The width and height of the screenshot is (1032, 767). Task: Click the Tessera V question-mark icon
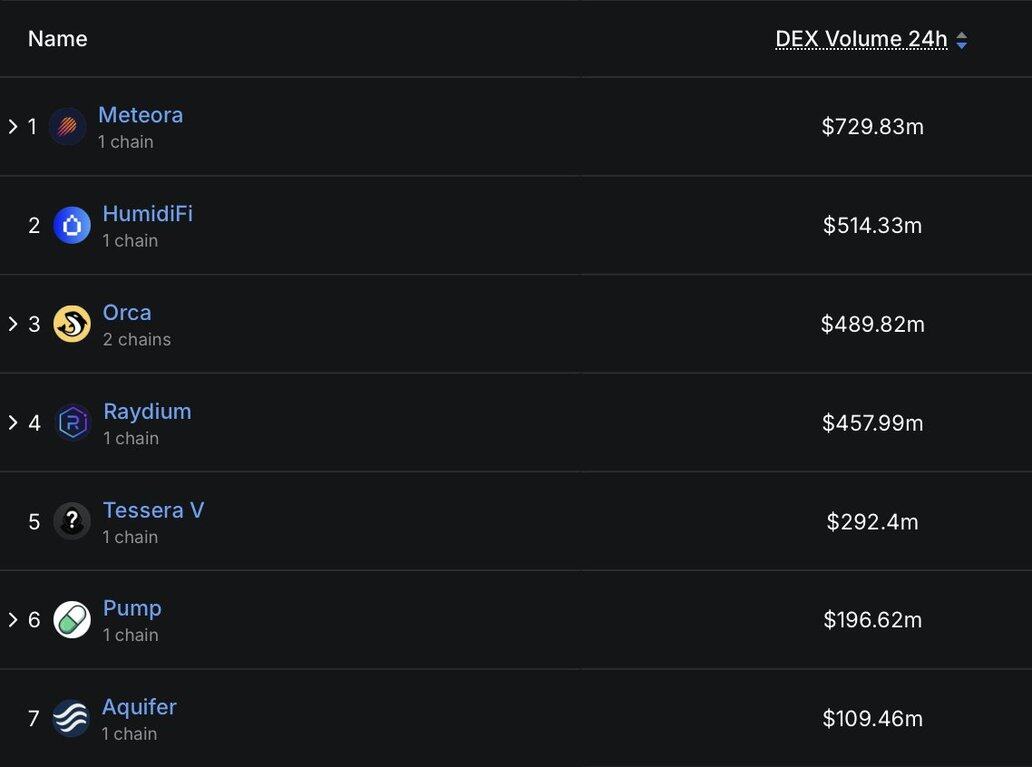click(x=72, y=521)
